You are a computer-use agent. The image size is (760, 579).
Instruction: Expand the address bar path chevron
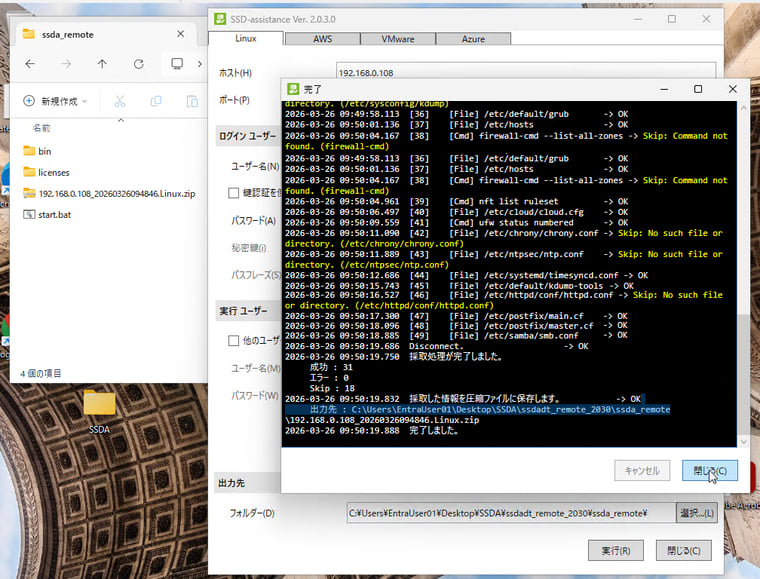(x=200, y=64)
